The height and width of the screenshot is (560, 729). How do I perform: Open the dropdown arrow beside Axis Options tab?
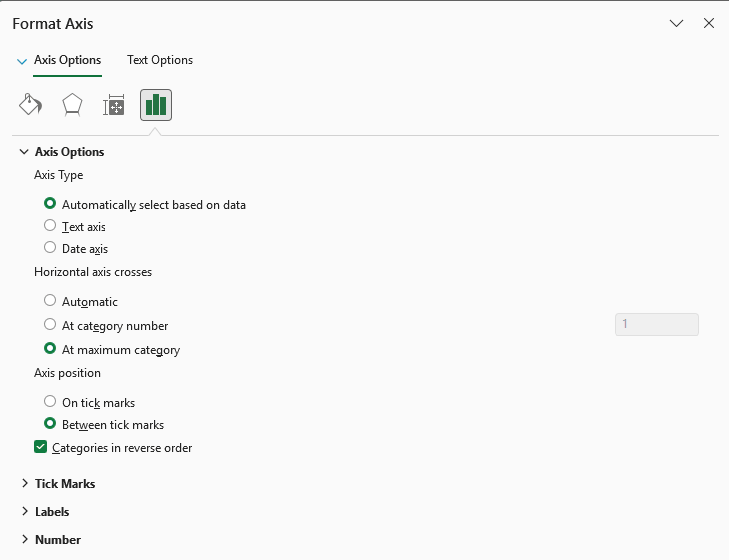click(22, 61)
